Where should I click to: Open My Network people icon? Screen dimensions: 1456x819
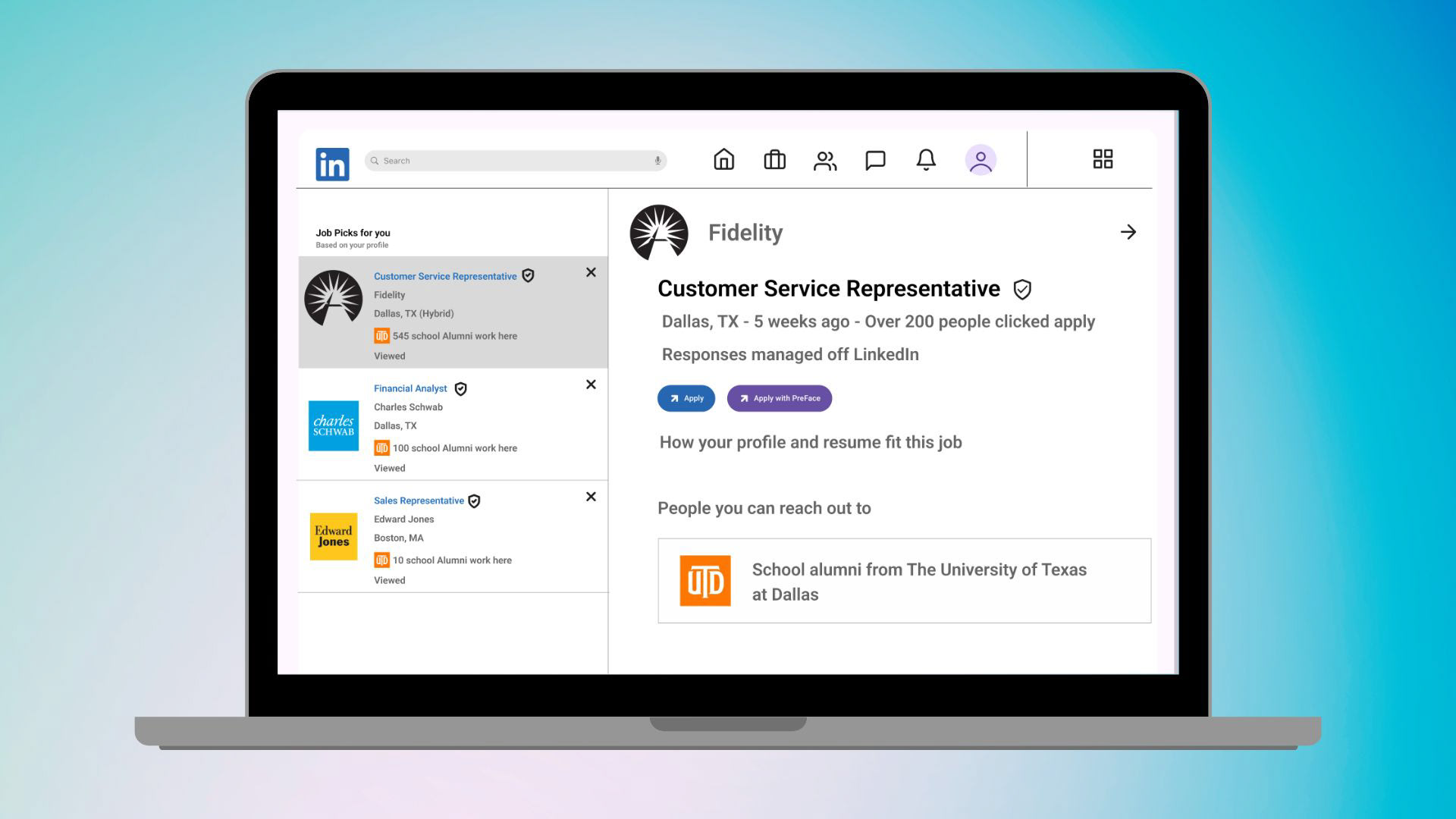pos(825,161)
